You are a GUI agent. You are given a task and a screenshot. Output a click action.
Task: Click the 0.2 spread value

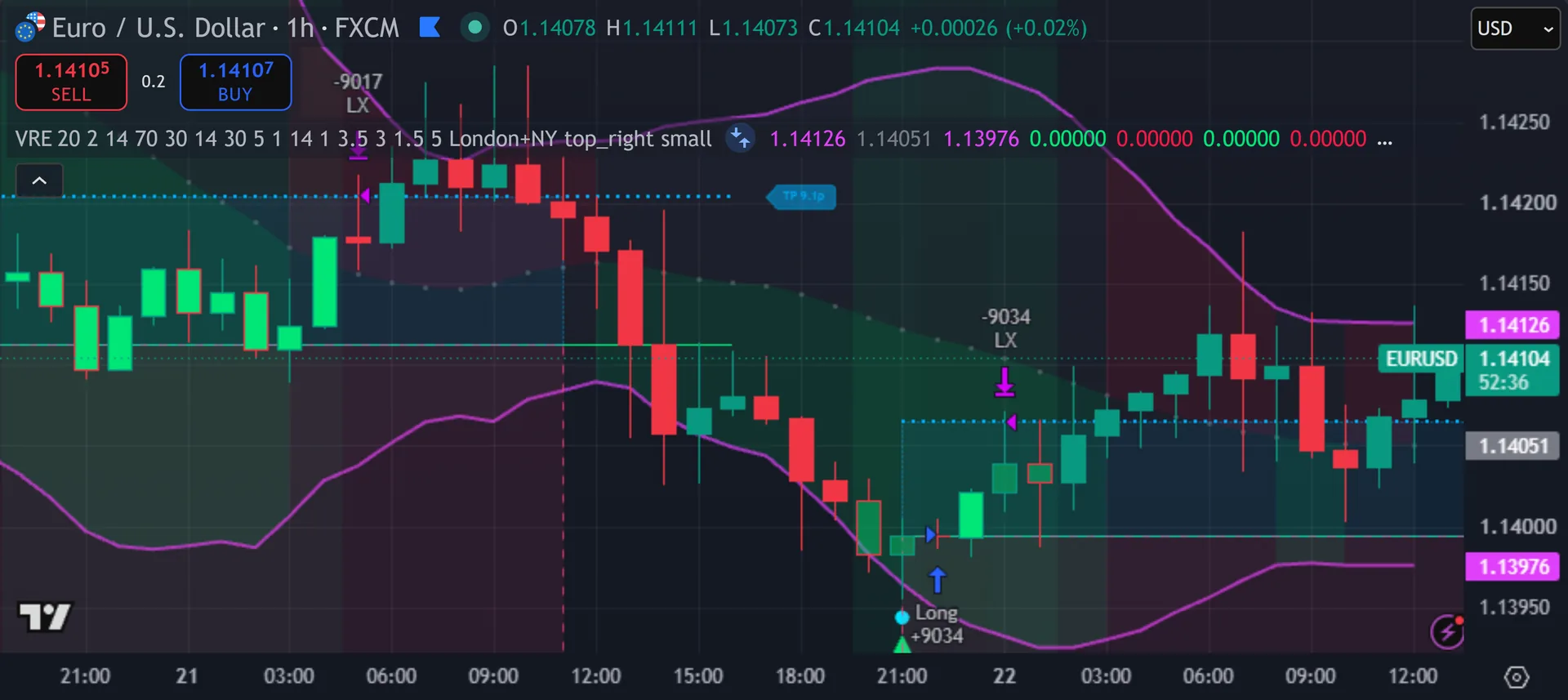tap(154, 82)
